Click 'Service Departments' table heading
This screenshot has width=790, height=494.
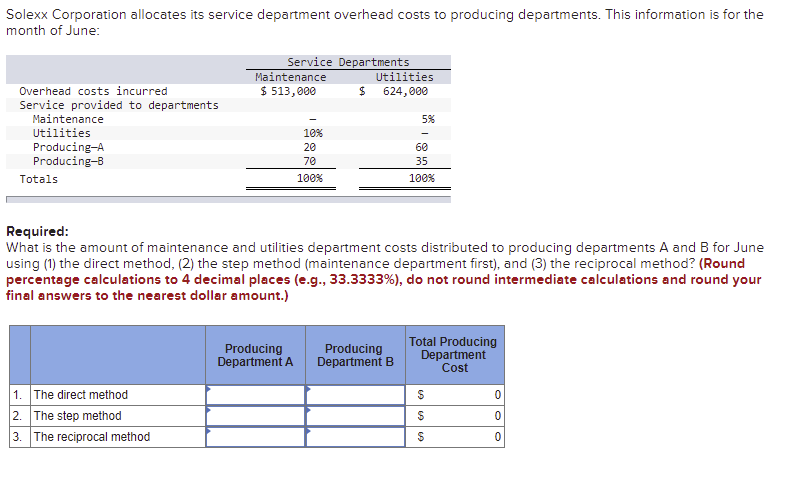(x=348, y=62)
